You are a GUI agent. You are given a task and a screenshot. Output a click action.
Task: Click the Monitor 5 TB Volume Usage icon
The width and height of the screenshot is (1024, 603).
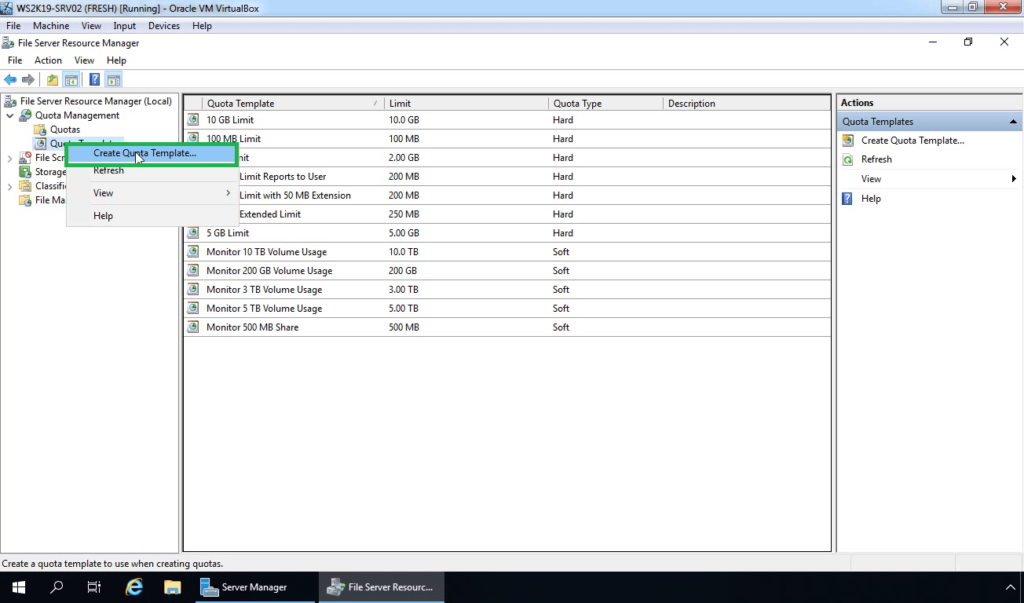193,308
